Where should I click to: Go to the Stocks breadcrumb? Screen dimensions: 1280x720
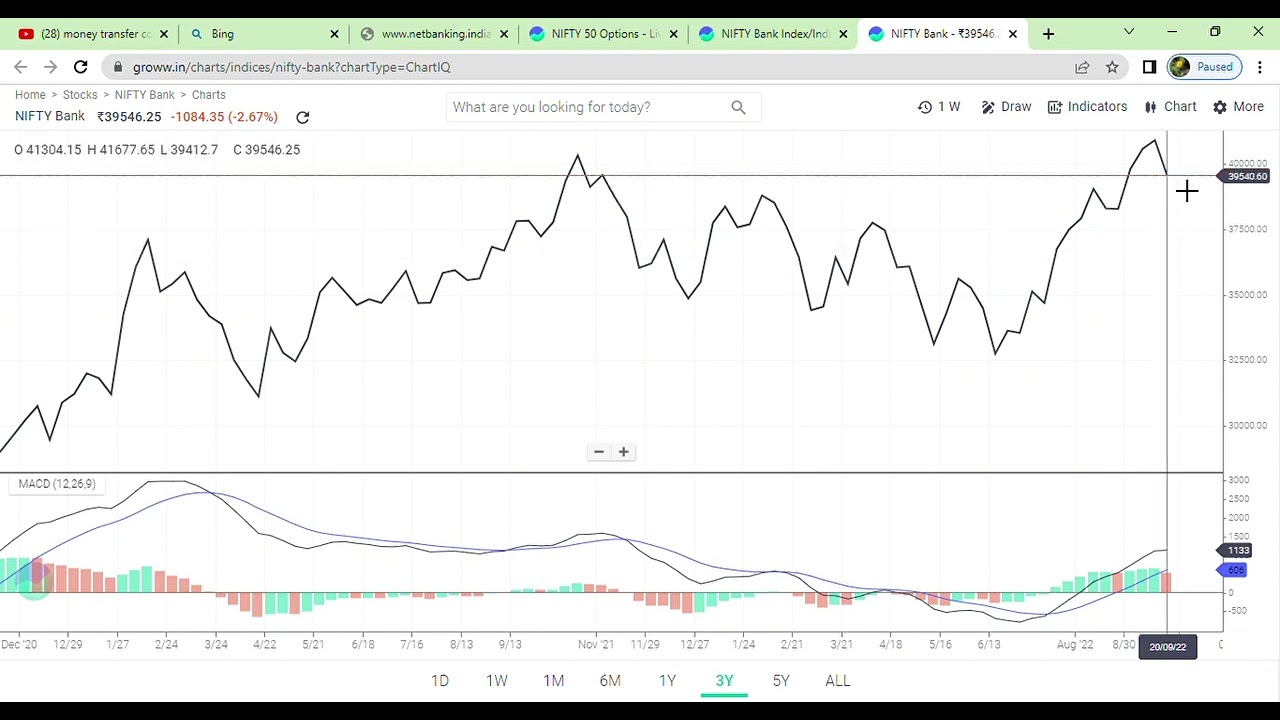[x=80, y=95]
